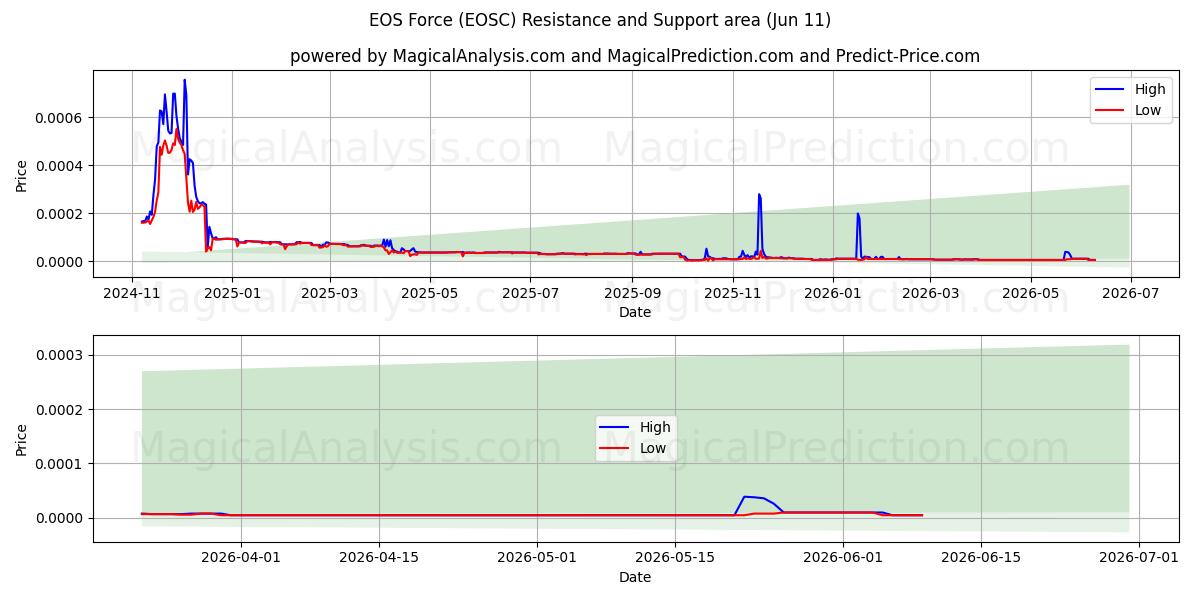1200x600 pixels.
Task: Click the '2026-03' x-axis label
Action: 929,293
